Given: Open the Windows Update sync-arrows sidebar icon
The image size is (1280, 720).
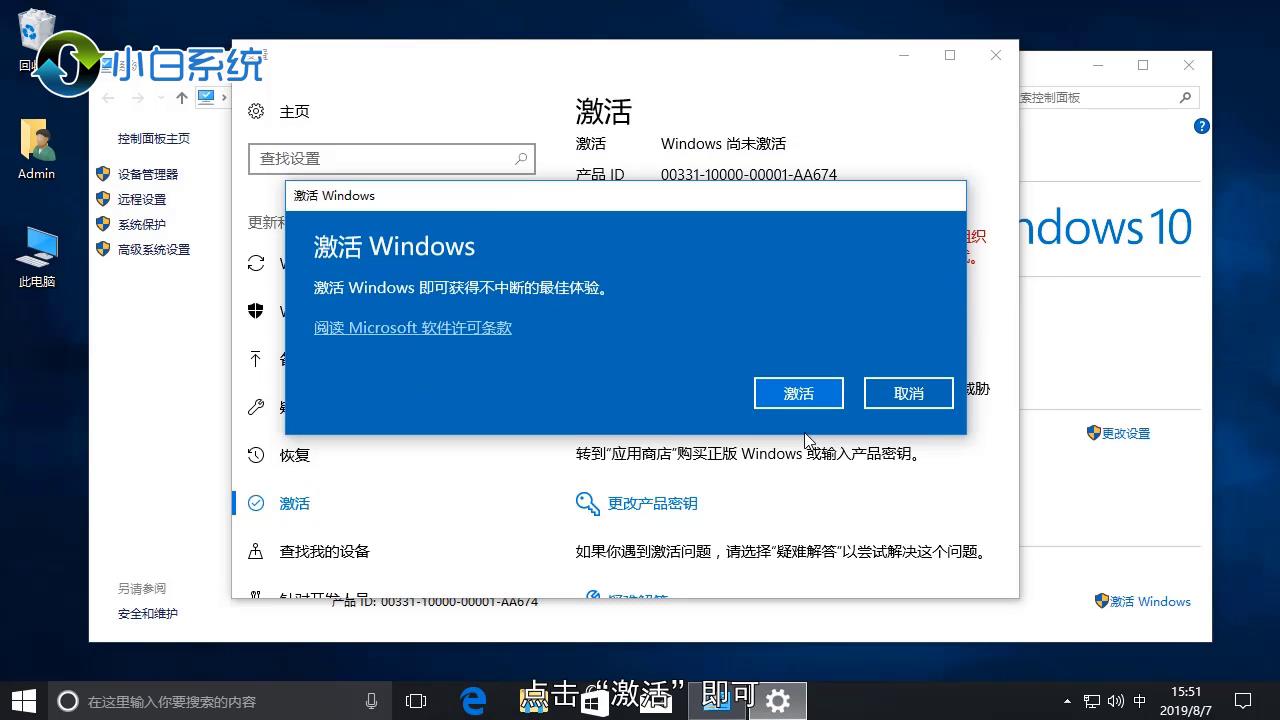Looking at the screenshot, I should [256, 263].
